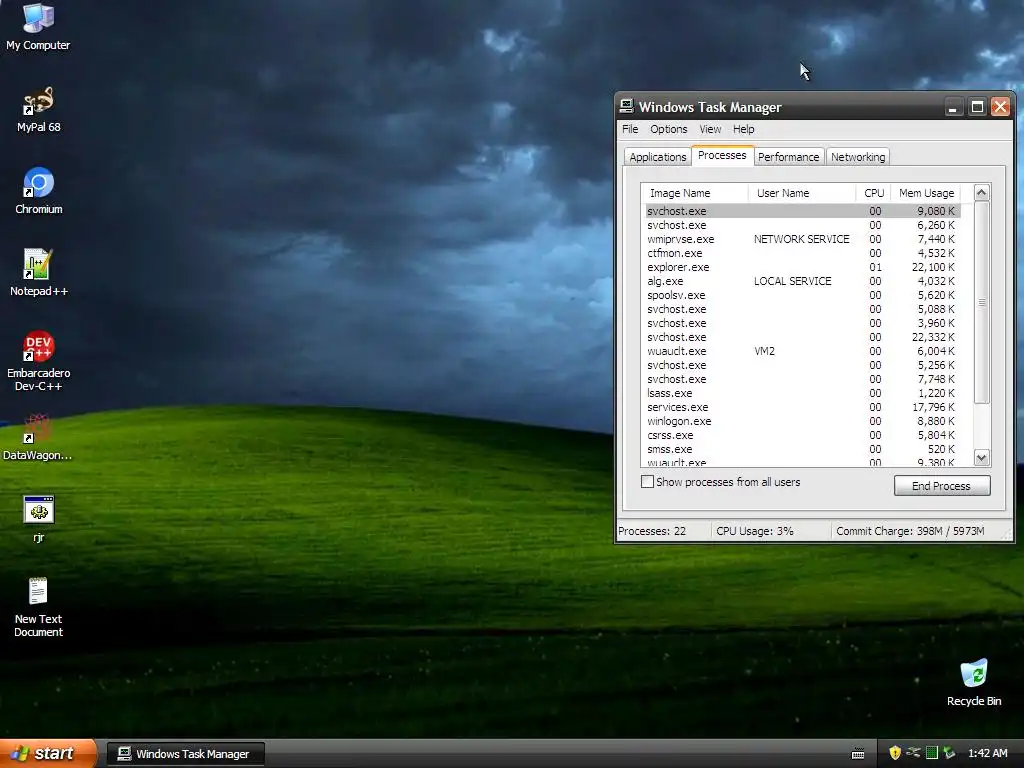This screenshot has height=768, width=1024.
Task: Switch to the Networking tab
Action: [858, 157]
